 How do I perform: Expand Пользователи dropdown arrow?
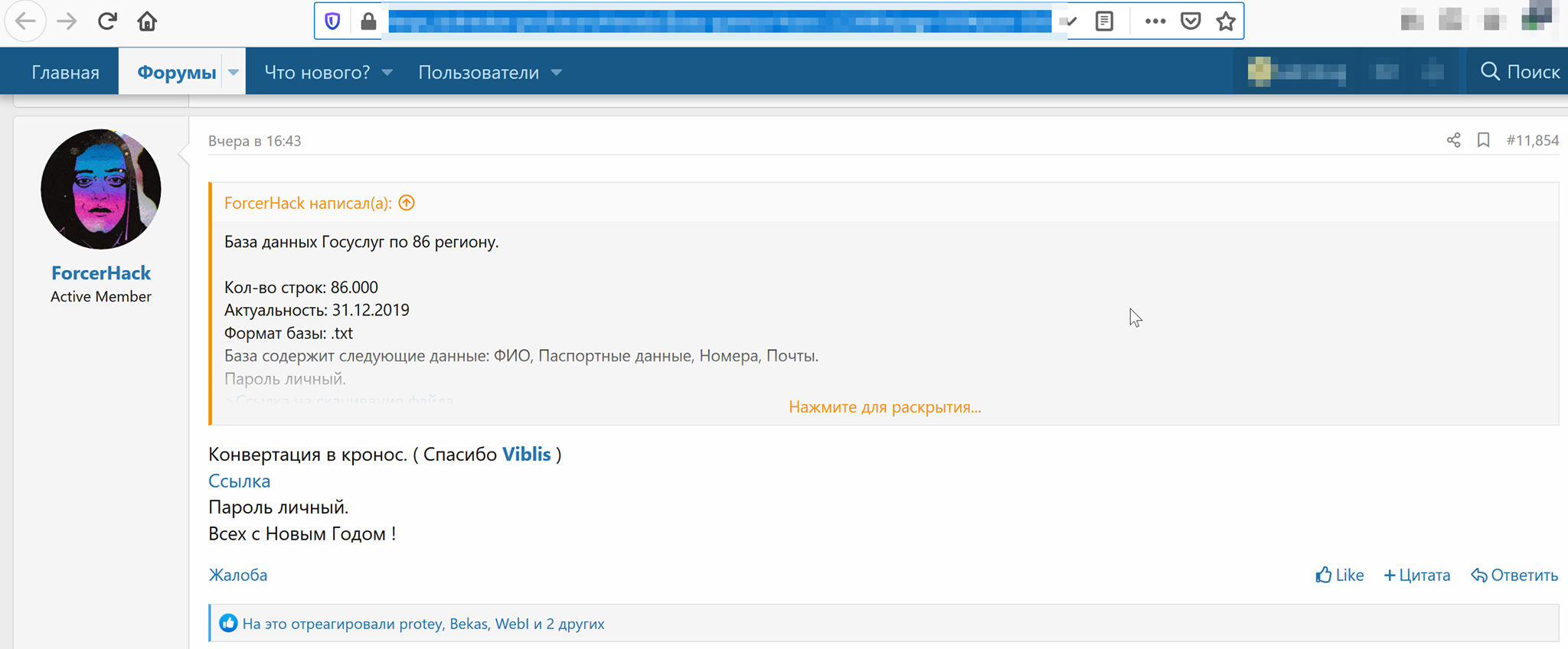point(557,72)
